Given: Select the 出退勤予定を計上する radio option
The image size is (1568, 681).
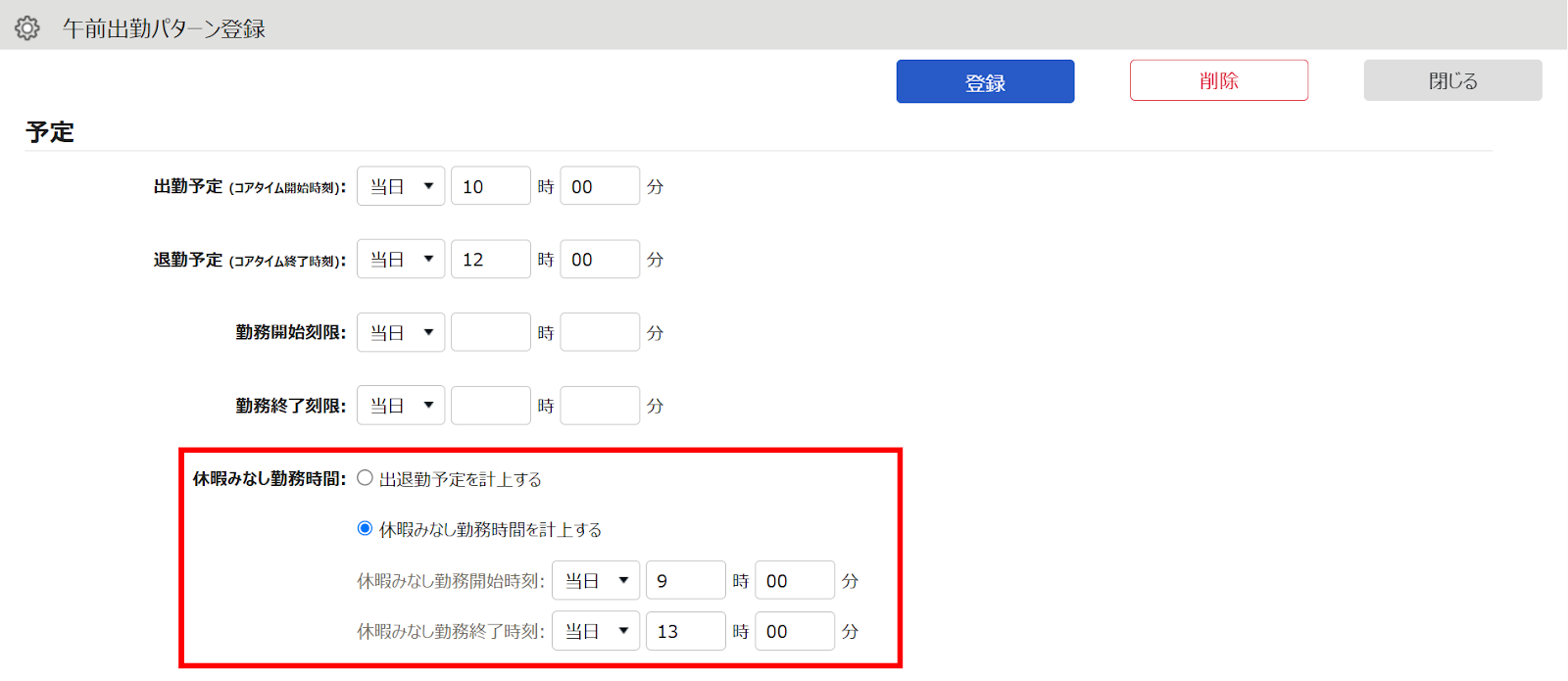Looking at the screenshot, I should [366, 478].
